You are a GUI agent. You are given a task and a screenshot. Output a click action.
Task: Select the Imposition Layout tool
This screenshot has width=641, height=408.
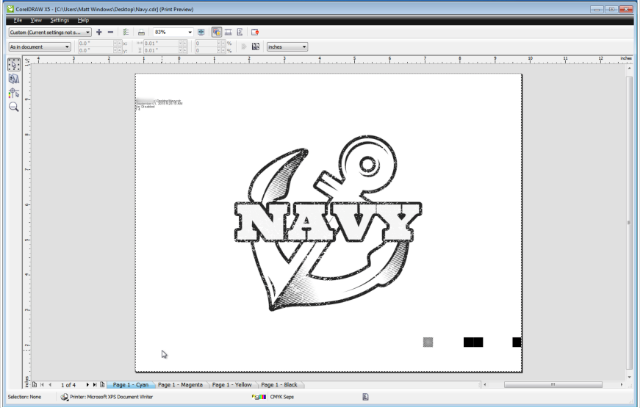tap(13, 79)
